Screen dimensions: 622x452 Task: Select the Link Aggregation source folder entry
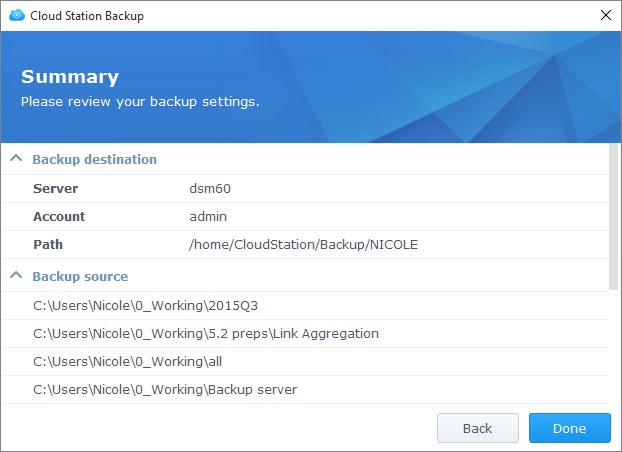[x=305, y=334]
